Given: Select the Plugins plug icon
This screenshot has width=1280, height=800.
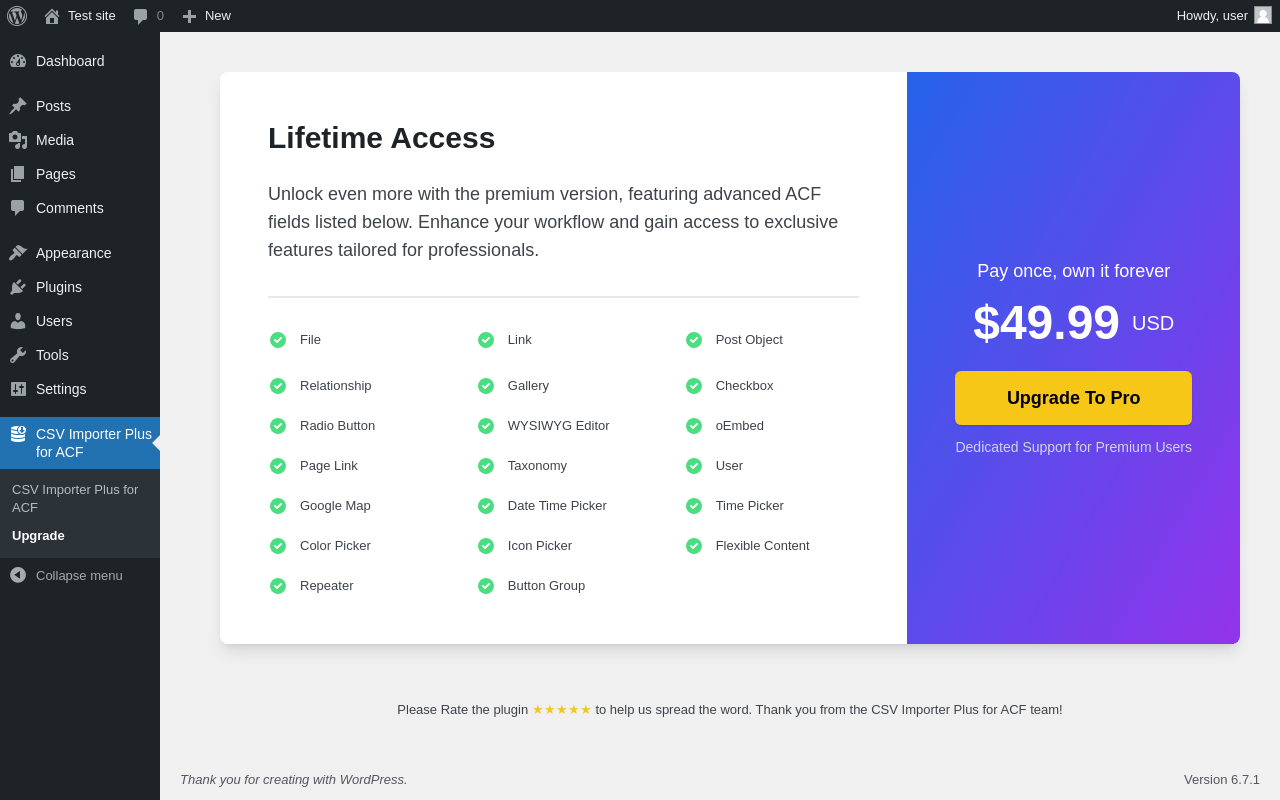Looking at the screenshot, I should [x=18, y=287].
